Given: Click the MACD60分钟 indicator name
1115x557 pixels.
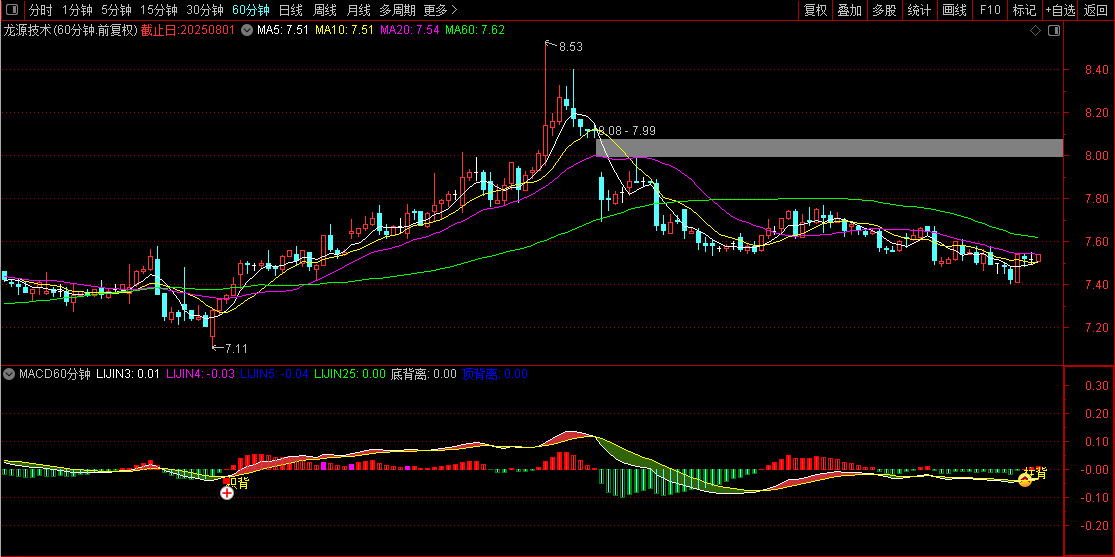Looking at the screenshot, I should coord(55,373).
